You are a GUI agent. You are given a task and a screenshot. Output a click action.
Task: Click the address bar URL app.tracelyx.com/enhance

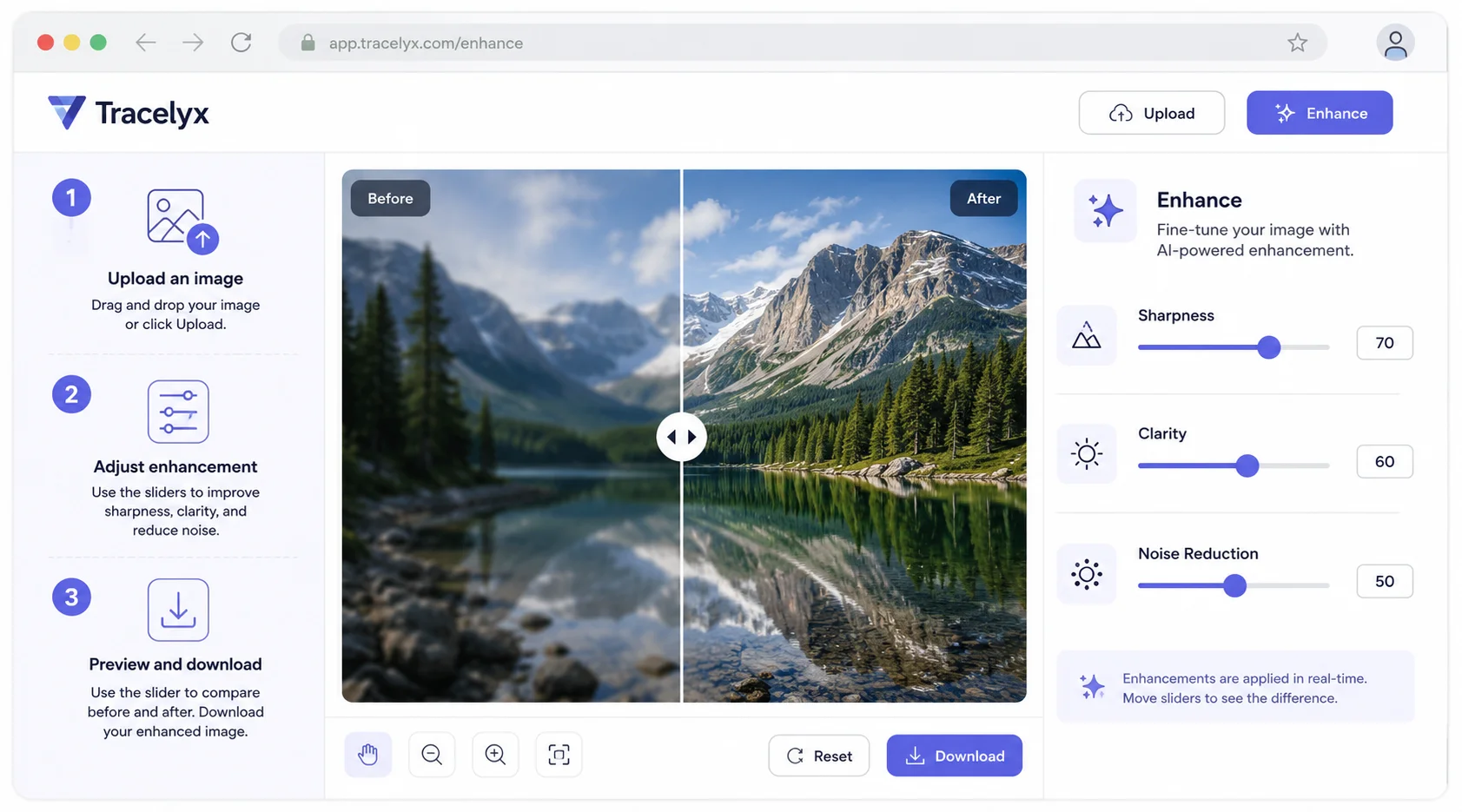(426, 43)
